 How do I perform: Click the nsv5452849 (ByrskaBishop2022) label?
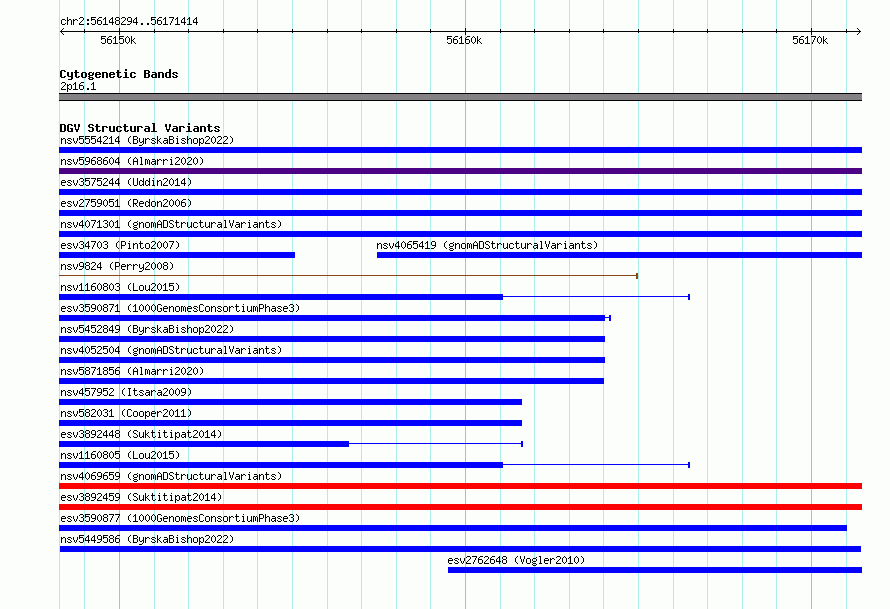pos(147,329)
